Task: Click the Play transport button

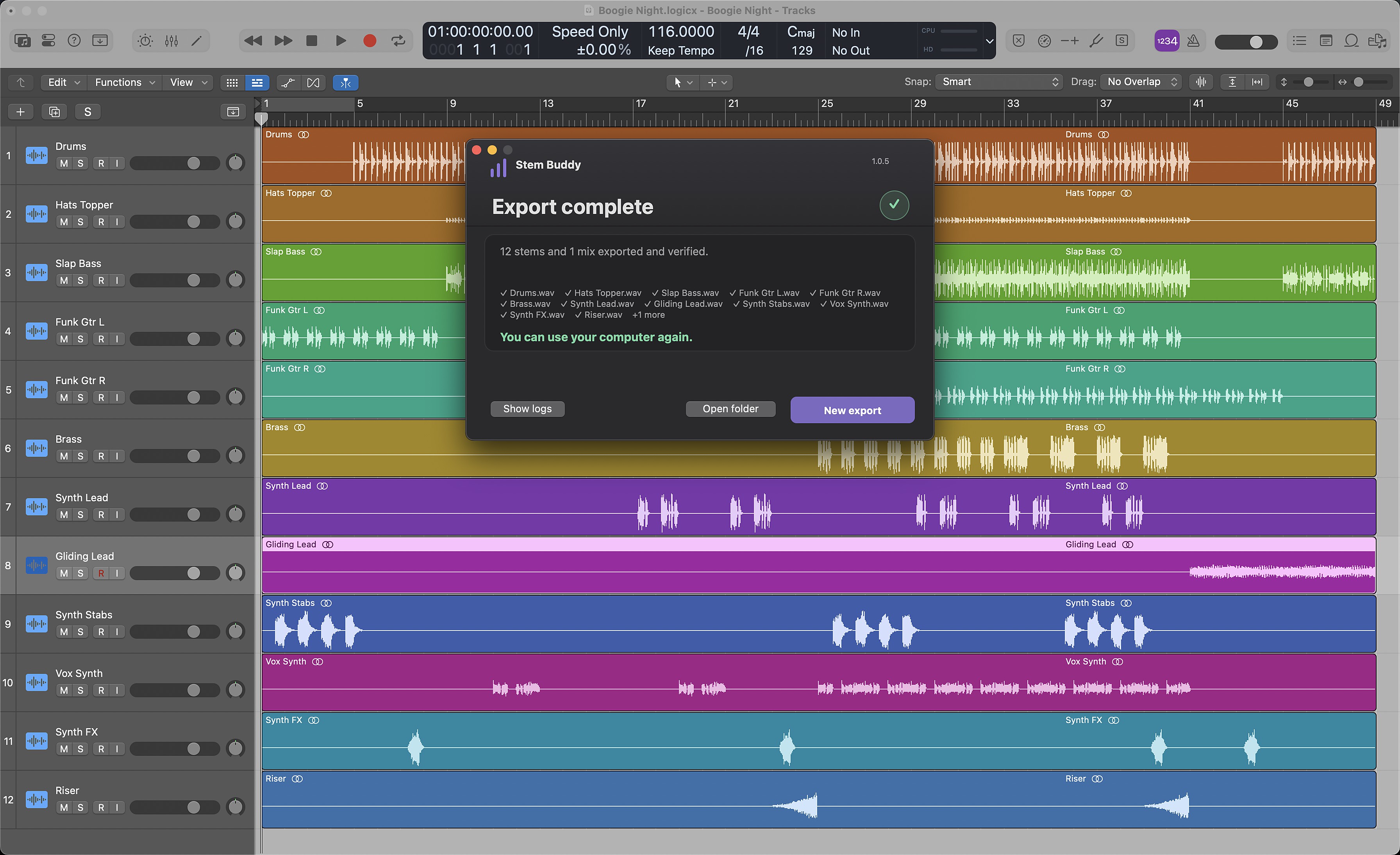Action: 341,41
